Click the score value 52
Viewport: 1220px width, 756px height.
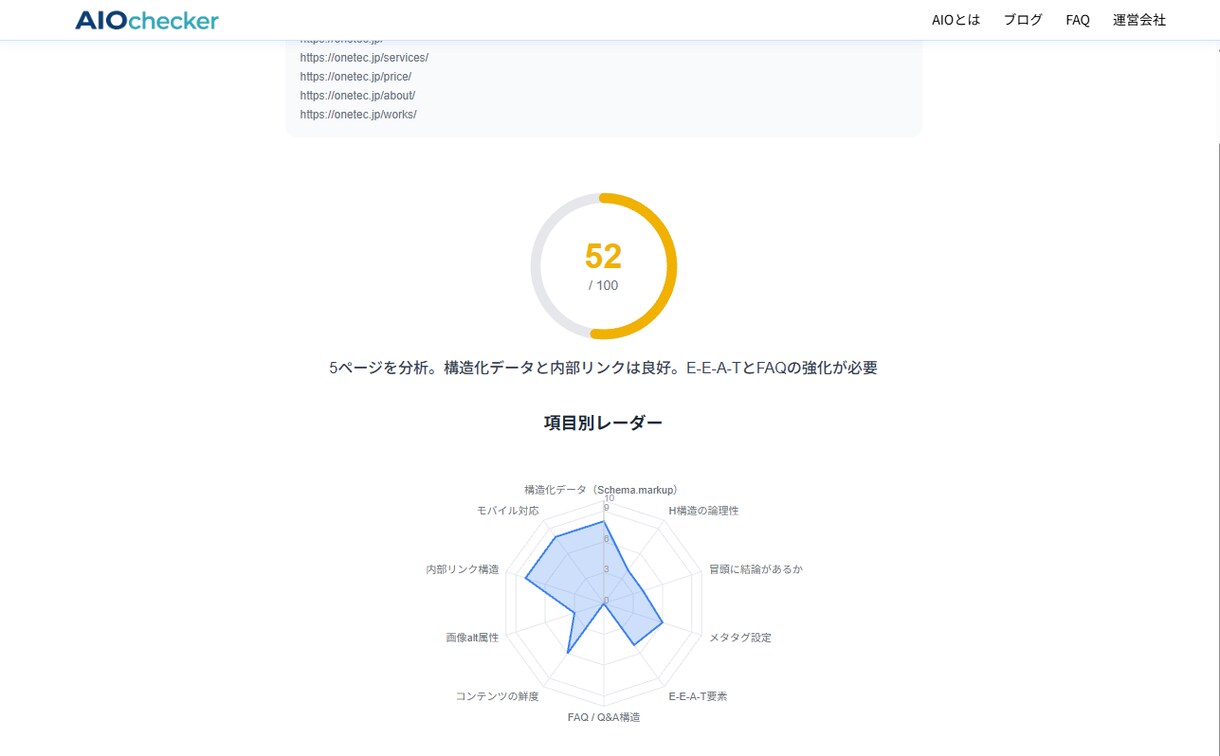(x=603, y=257)
